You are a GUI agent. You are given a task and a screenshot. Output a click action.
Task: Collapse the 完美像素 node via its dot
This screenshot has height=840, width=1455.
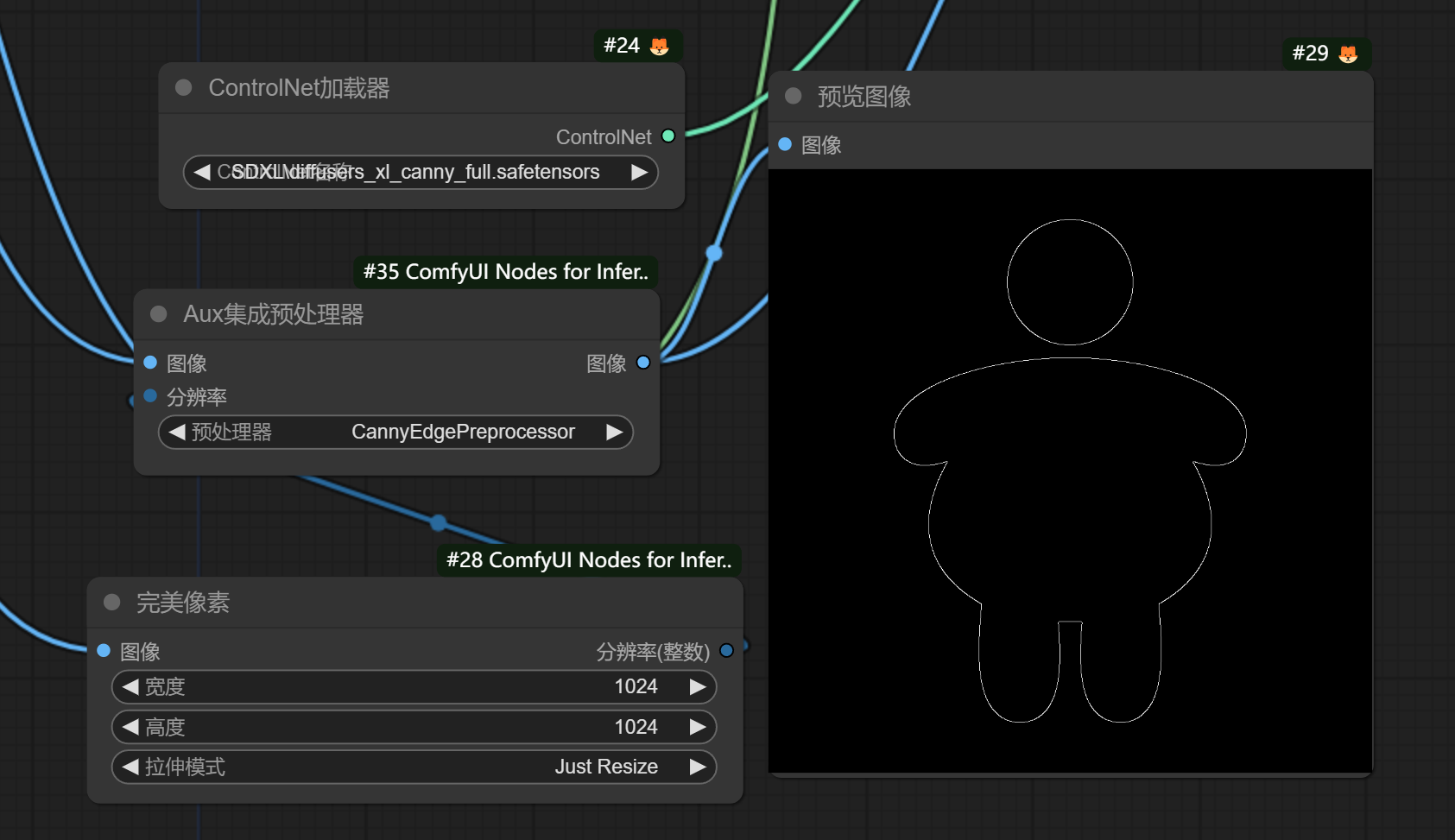111,602
